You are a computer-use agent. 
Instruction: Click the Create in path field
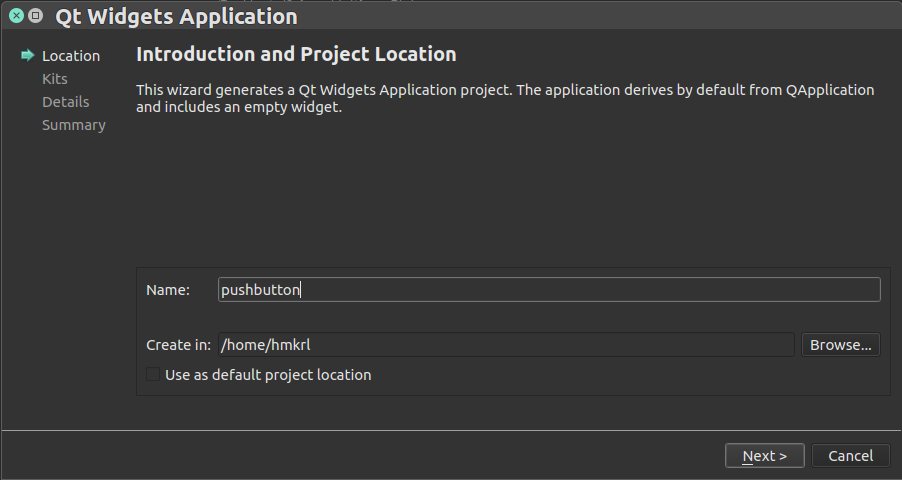click(506, 345)
